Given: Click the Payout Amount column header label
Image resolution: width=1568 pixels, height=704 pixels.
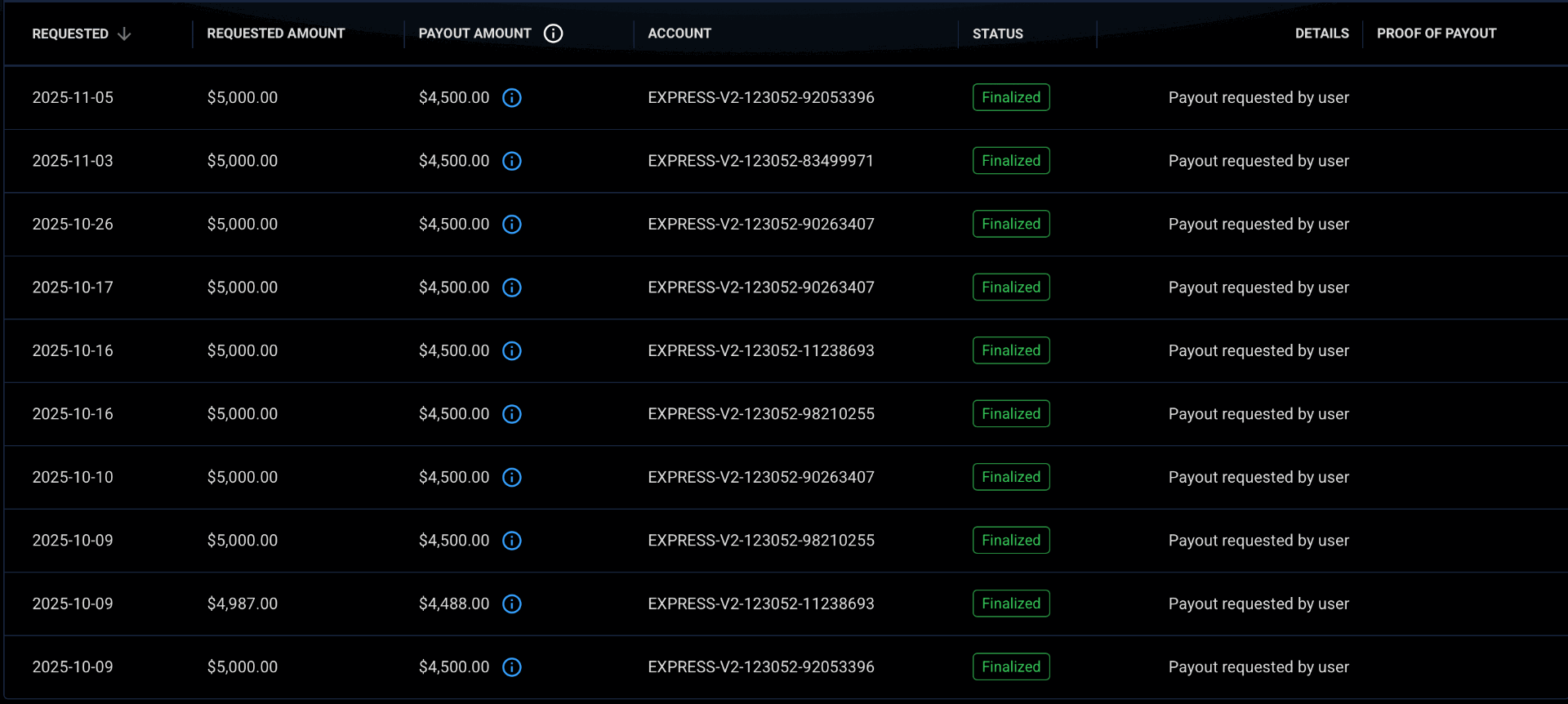Looking at the screenshot, I should click(474, 33).
